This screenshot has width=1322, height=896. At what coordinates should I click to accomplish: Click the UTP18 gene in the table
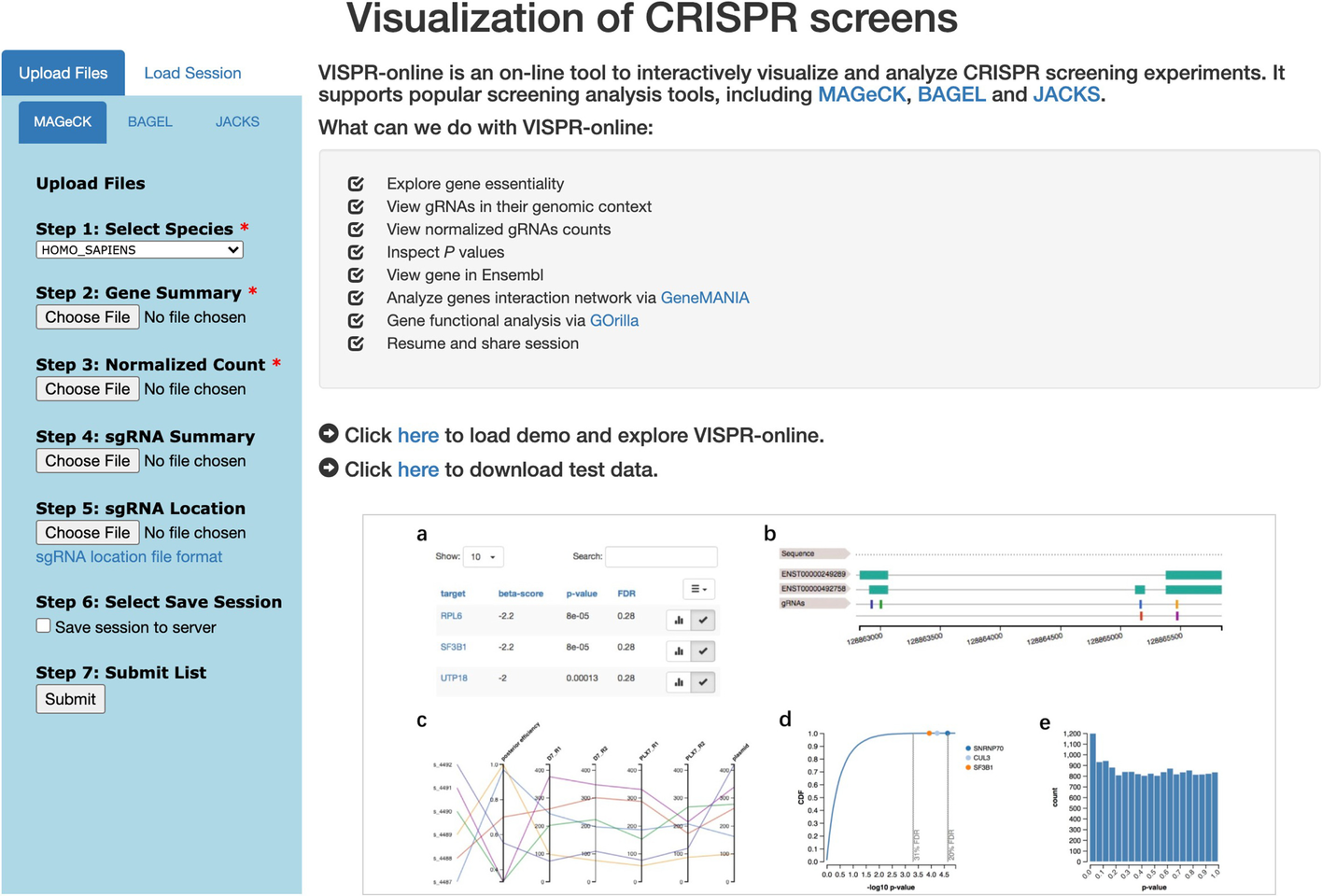(x=454, y=679)
